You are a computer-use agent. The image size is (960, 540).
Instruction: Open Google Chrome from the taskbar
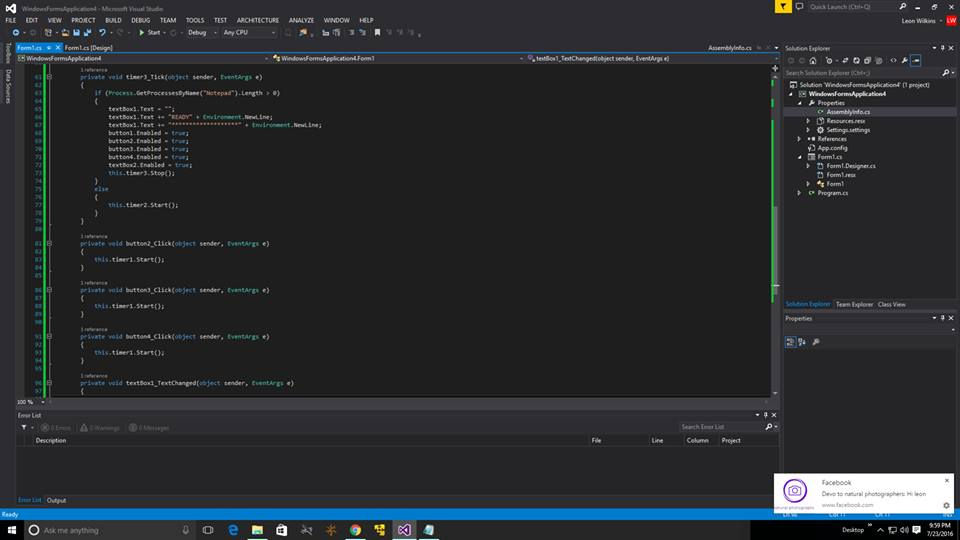pos(356,530)
